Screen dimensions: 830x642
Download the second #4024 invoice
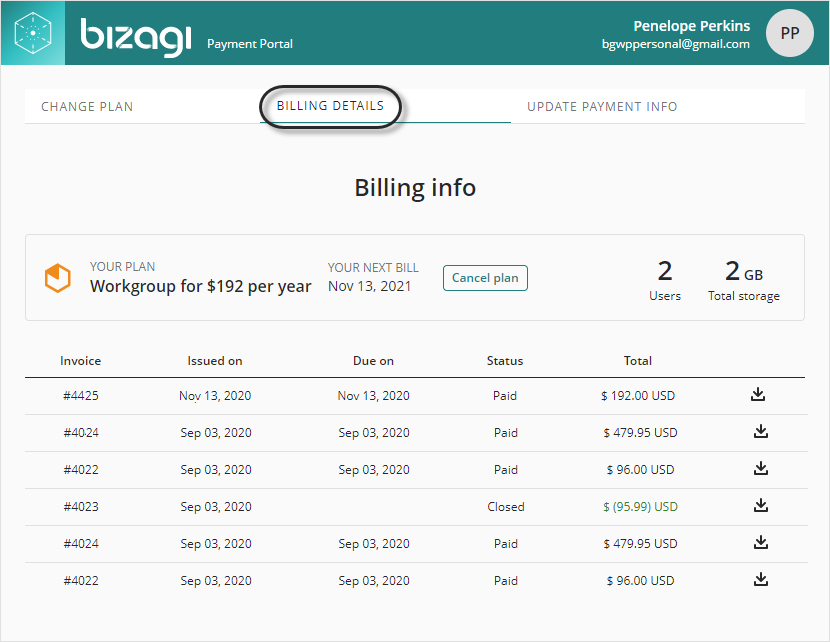coord(761,542)
